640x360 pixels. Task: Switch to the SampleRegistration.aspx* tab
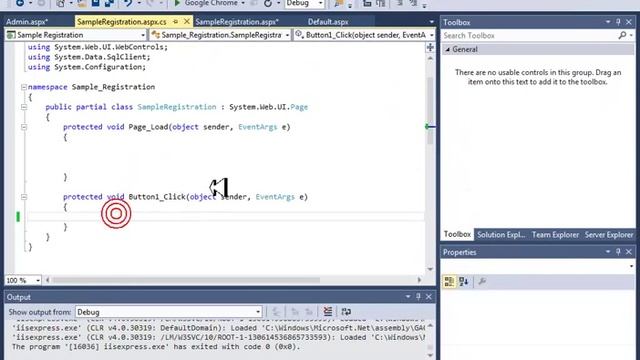tap(237, 22)
